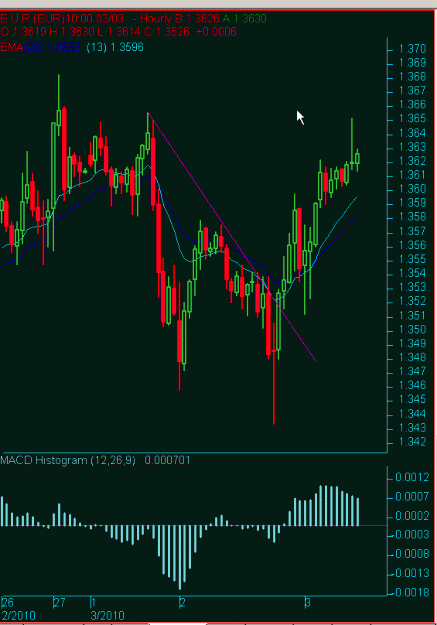
Task: Click the +0.0006 change value
Action: (x=217, y=32)
